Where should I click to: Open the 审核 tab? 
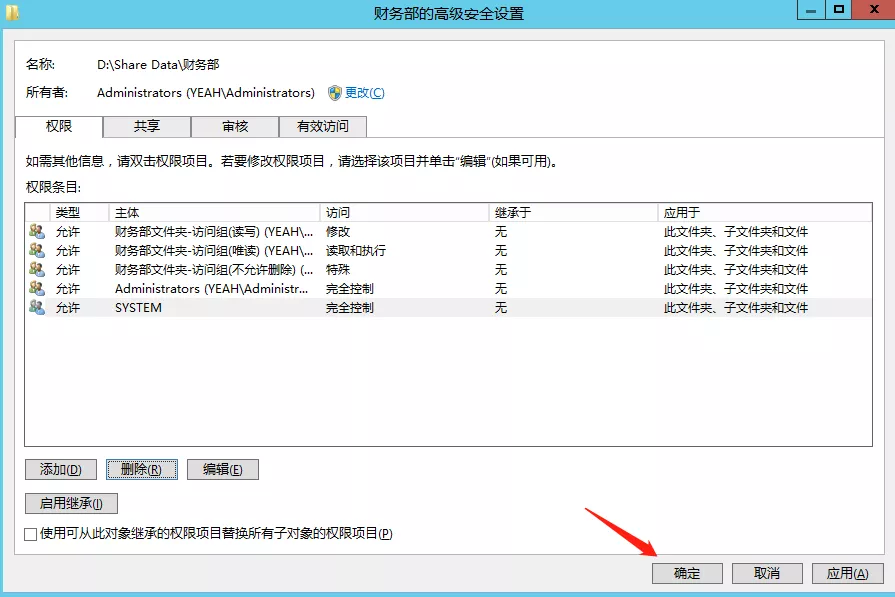click(x=235, y=127)
